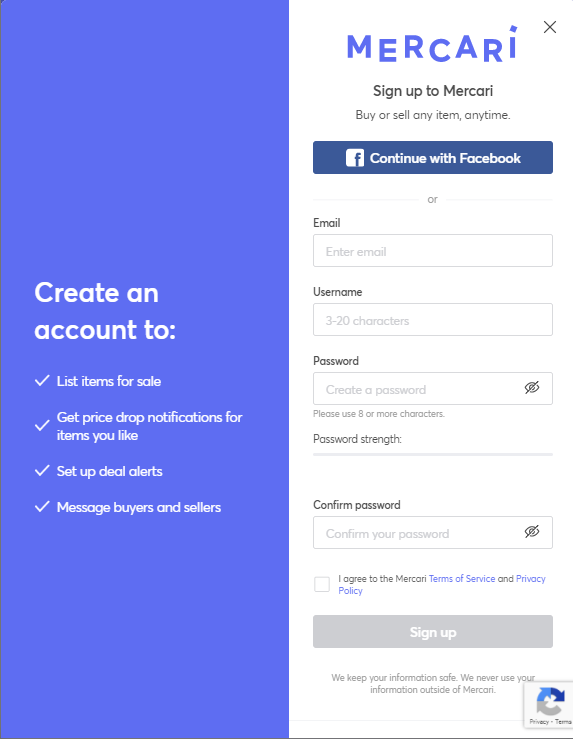
Task: Click the Facebook logo icon
Action: pos(355,158)
